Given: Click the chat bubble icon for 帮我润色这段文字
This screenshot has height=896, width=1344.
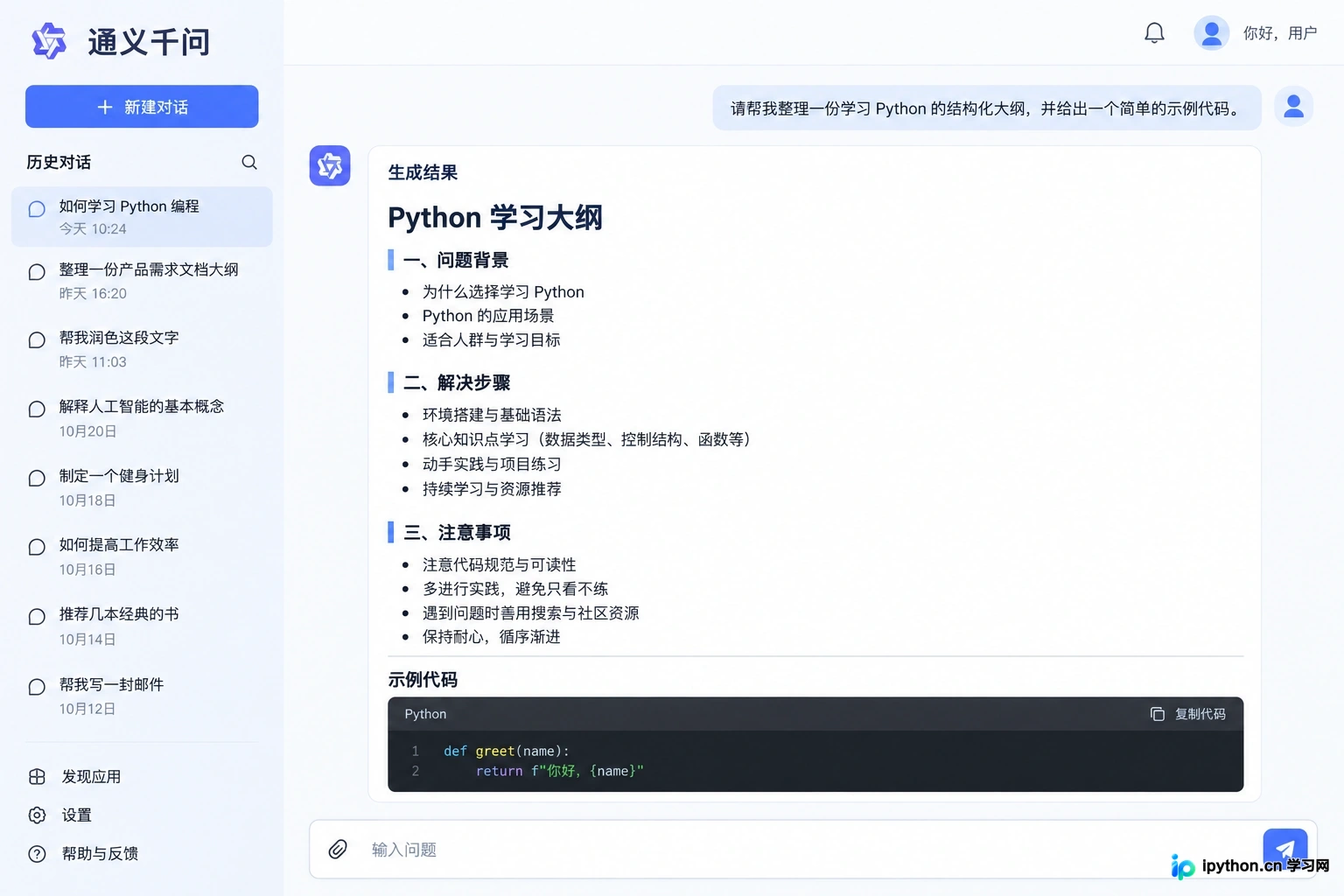Looking at the screenshot, I should [x=37, y=340].
